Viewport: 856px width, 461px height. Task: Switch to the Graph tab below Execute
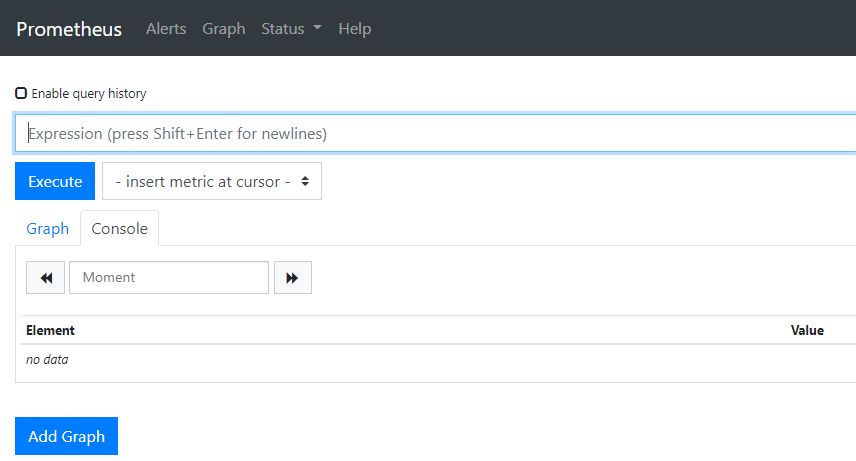[47, 229]
